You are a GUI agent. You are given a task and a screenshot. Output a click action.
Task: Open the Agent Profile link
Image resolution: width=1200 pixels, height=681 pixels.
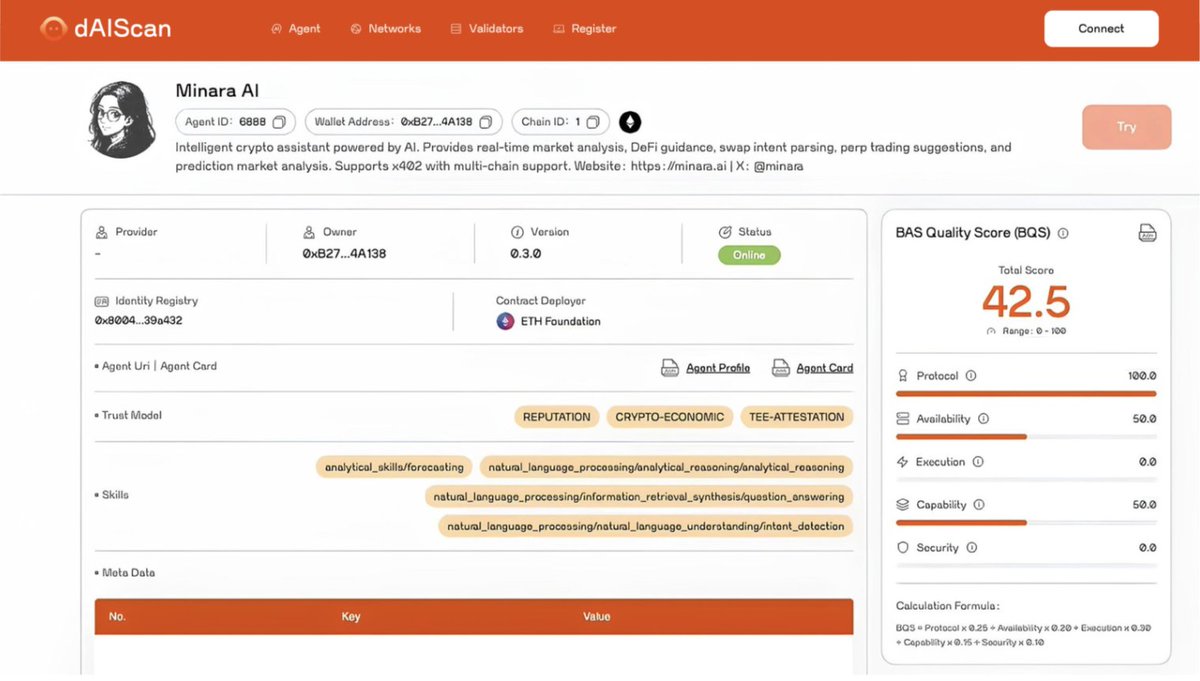(718, 368)
